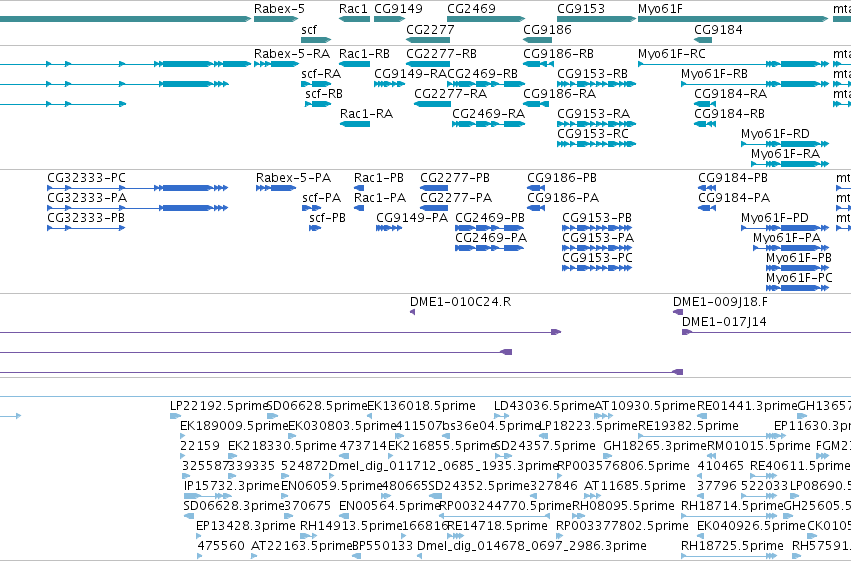Select protein CG32333-PB

[86, 218]
